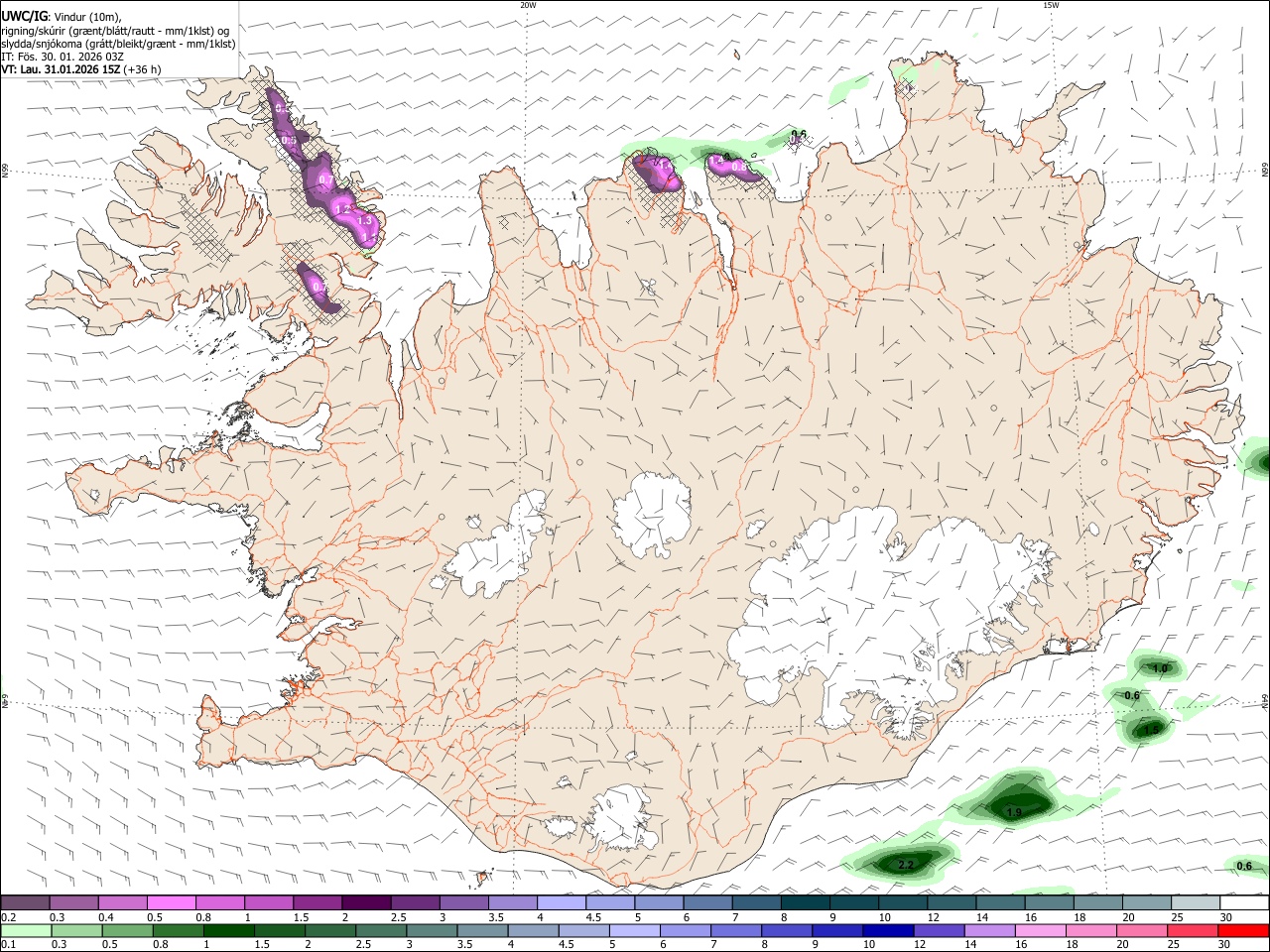1270x952 pixels.
Task: Select the 'VT: Lau. 31.01.2026 15Z' valid time
Action: [62, 70]
